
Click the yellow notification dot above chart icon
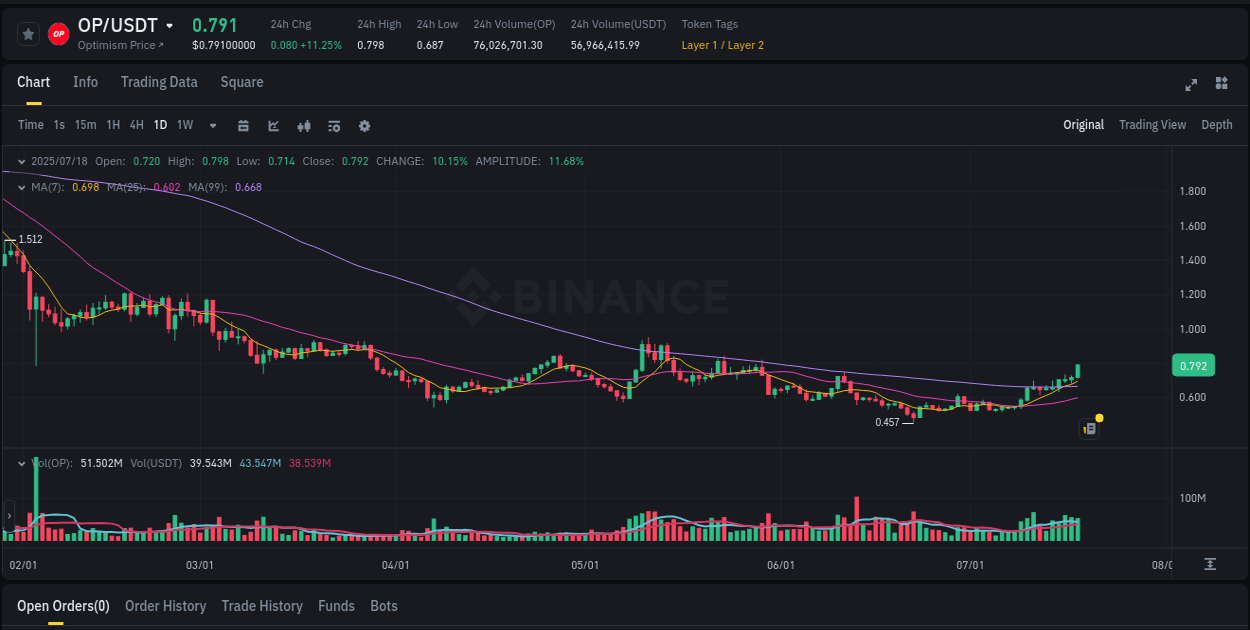click(1098, 417)
